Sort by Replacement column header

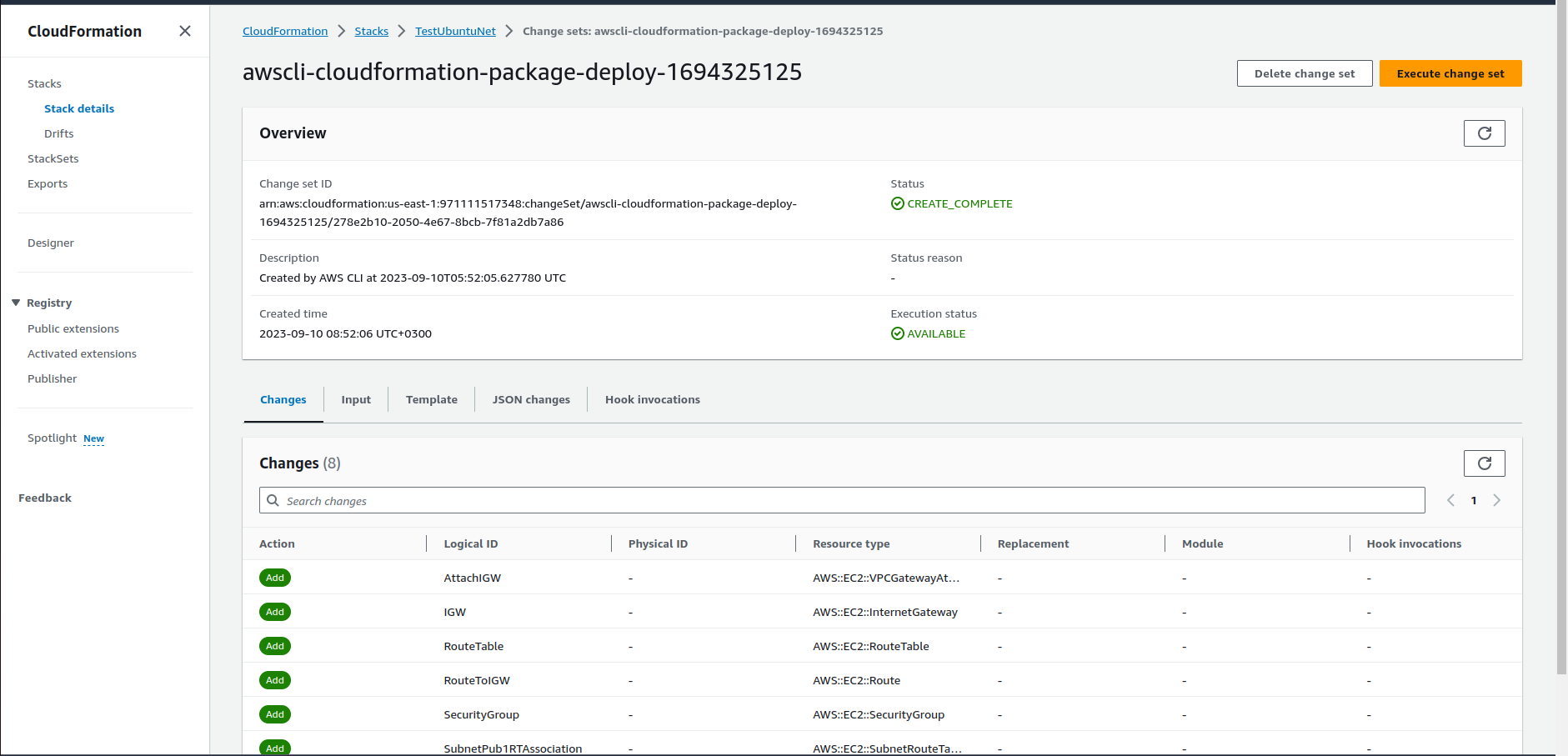tap(1033, 543)
